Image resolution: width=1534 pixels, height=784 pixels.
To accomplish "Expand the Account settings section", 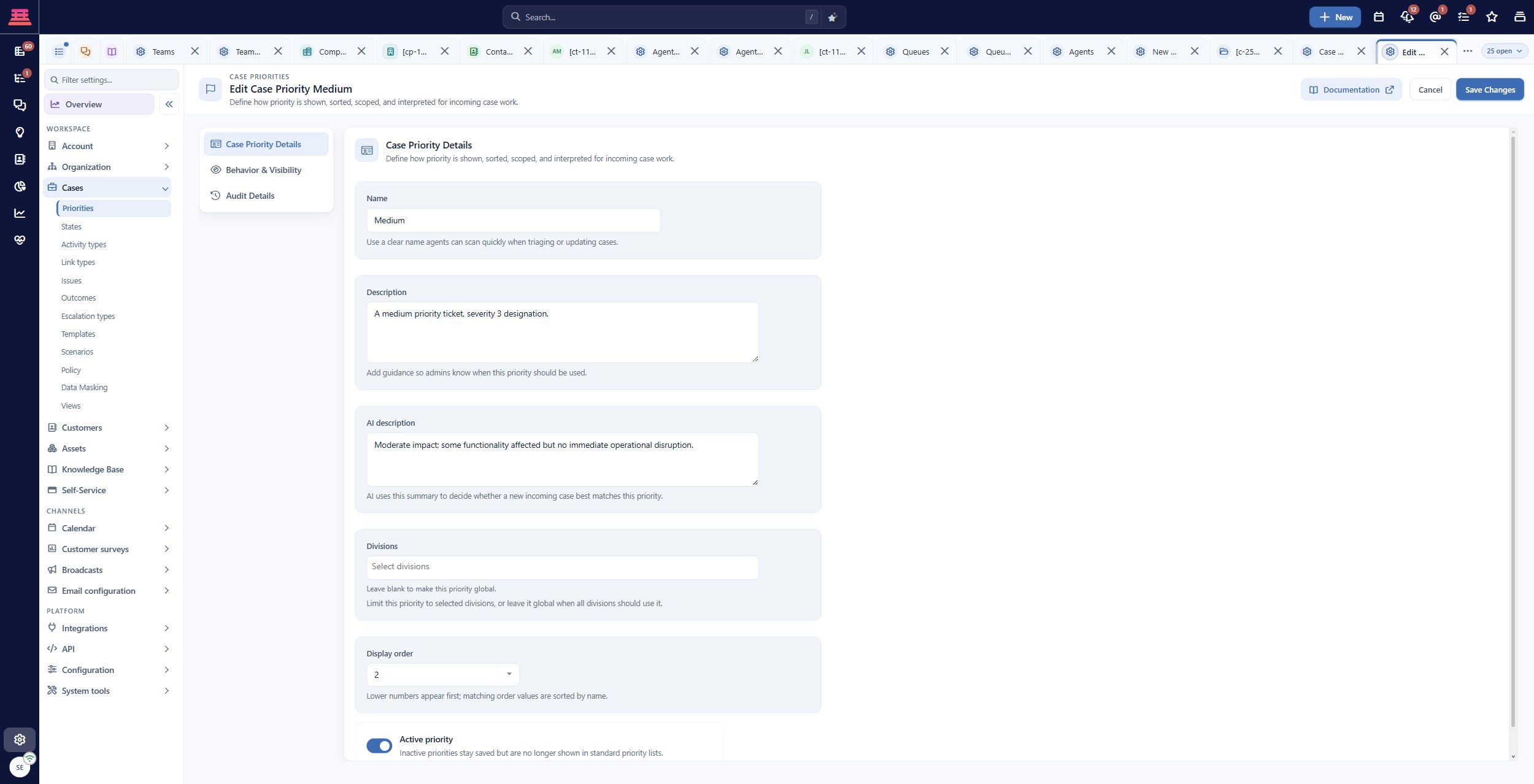I will tap(107, 146).
